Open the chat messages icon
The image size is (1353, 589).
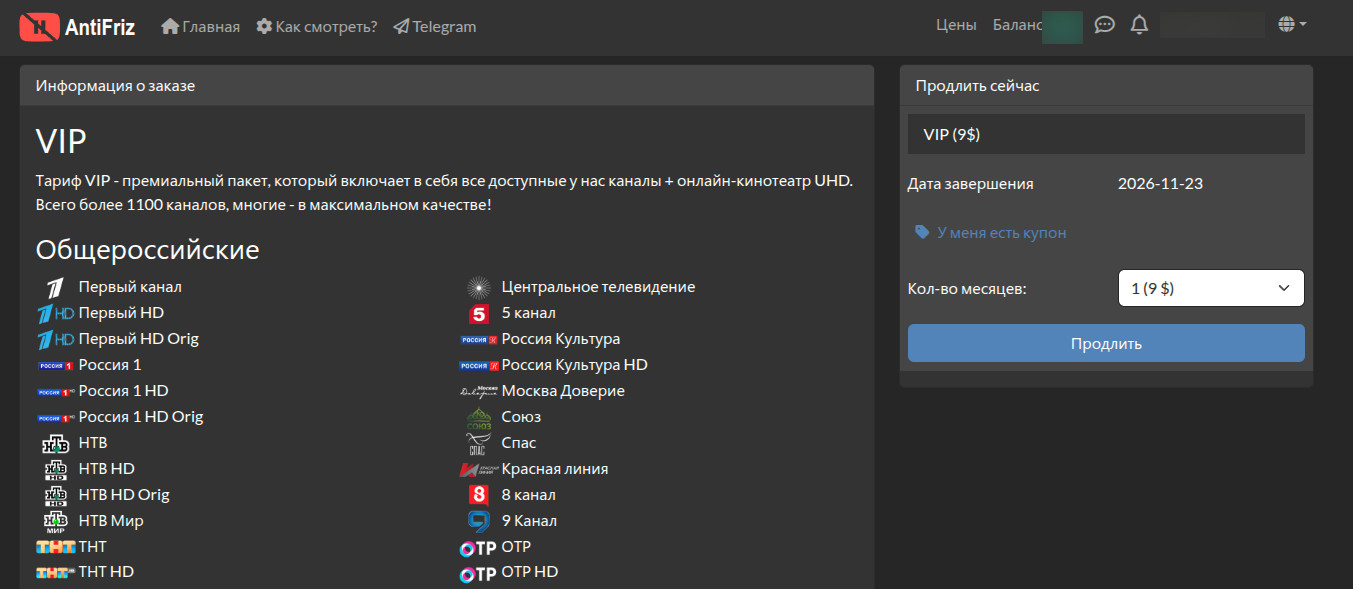pos(1105,25)
